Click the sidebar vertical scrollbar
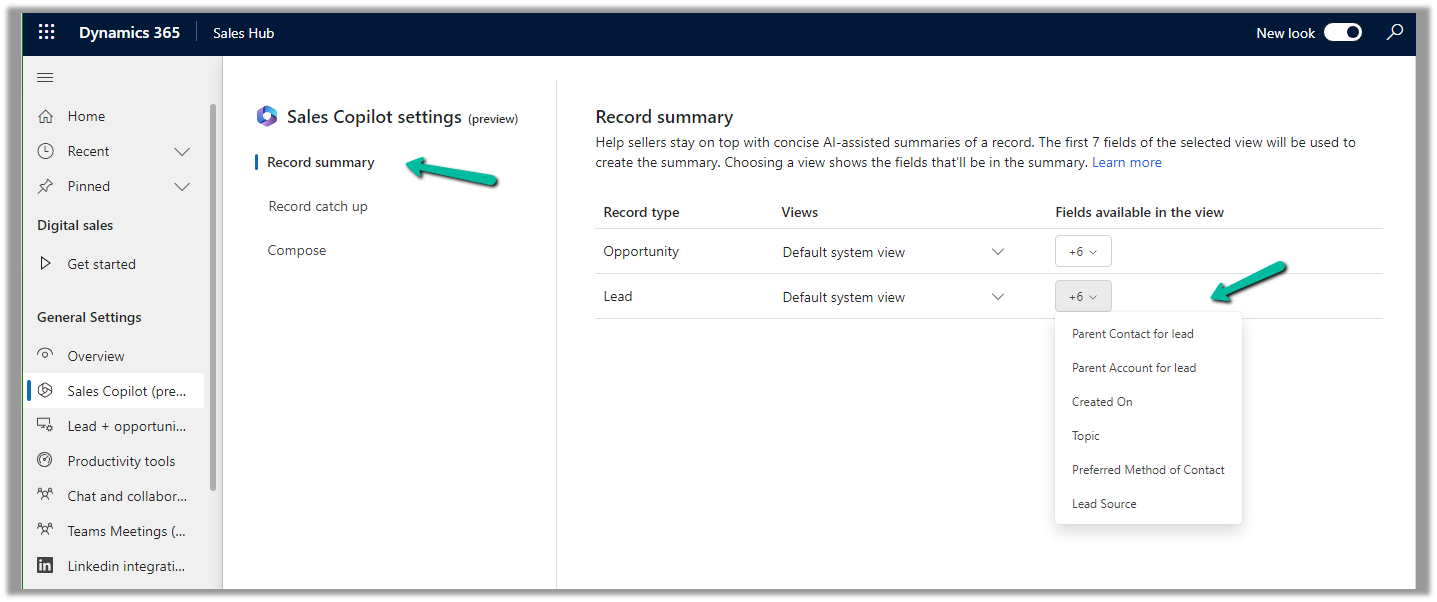 [x=212, y=300]
